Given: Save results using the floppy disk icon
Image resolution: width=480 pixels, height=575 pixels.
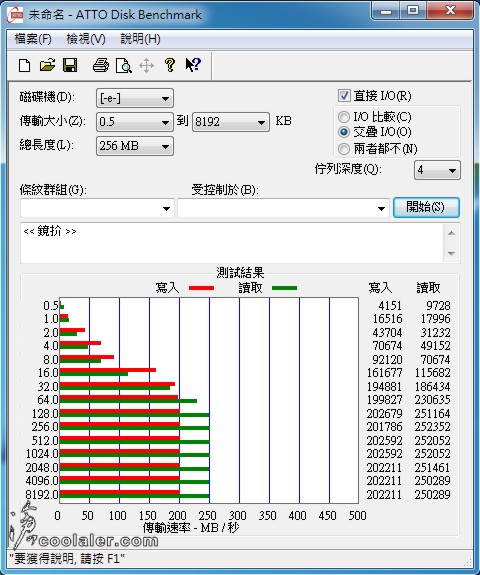Looking at the screenshot, I should 70,66.
